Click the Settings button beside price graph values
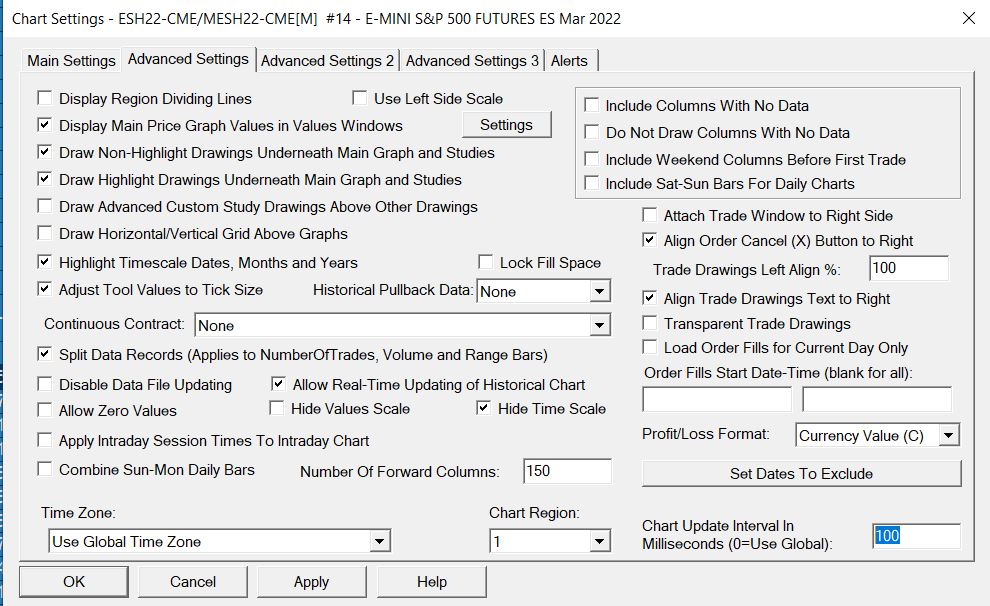The image size is (990, 606). point(506,125)
